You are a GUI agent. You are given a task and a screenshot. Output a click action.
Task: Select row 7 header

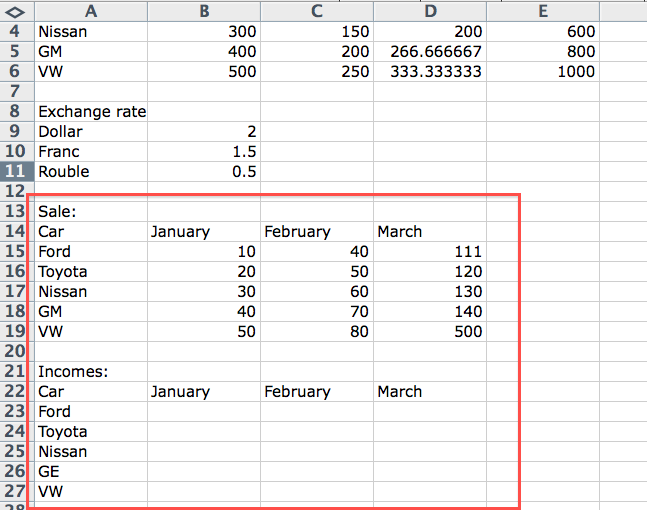click(17, 91)
